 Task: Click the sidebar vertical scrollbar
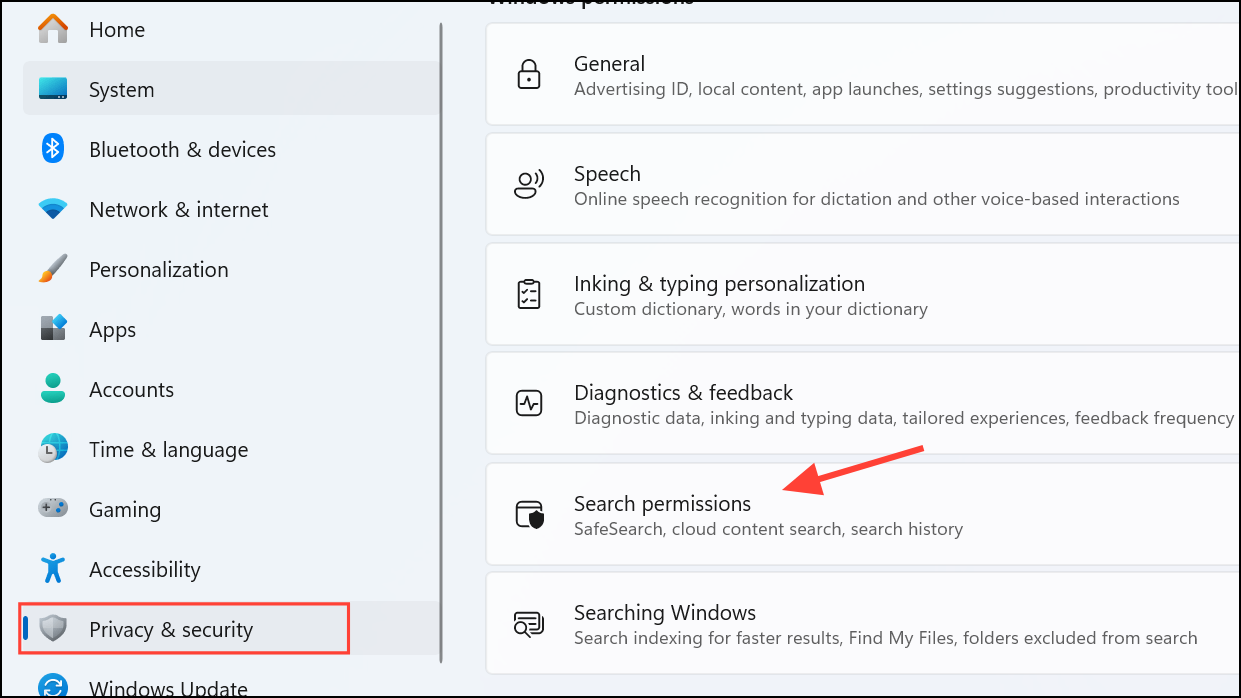(442, 342)
